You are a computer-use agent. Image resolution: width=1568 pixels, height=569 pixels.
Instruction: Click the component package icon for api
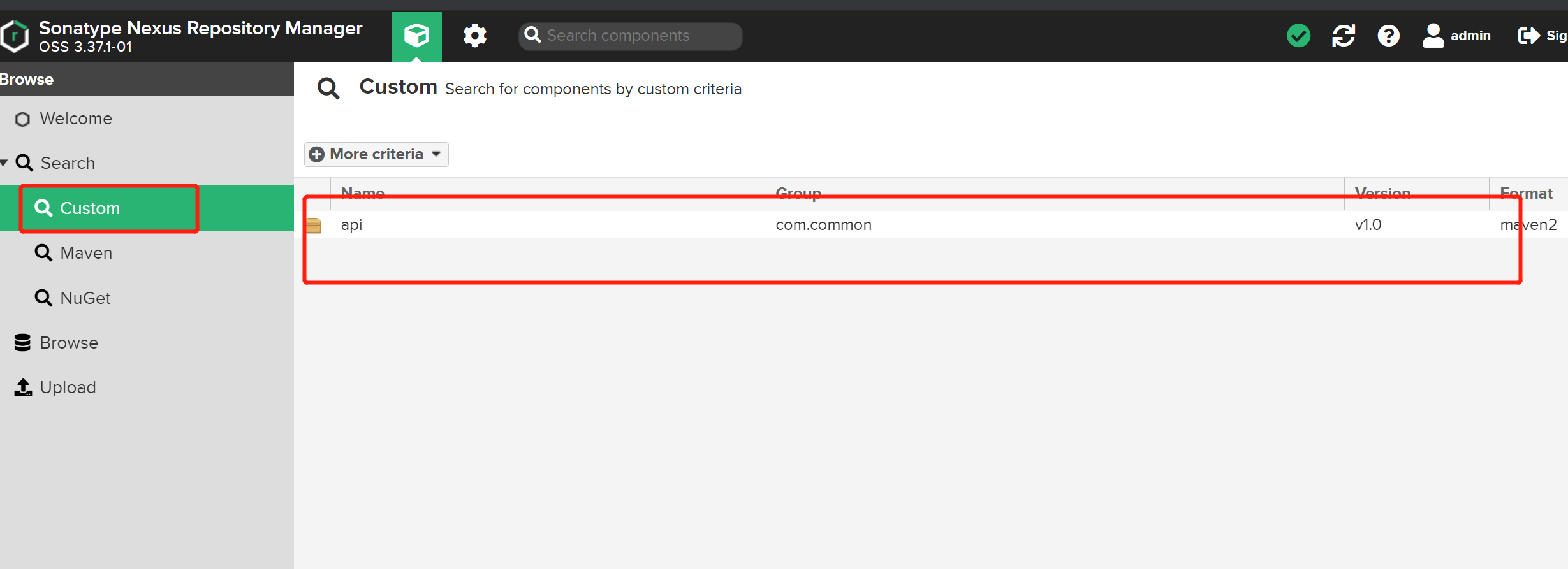pos(314,226)
